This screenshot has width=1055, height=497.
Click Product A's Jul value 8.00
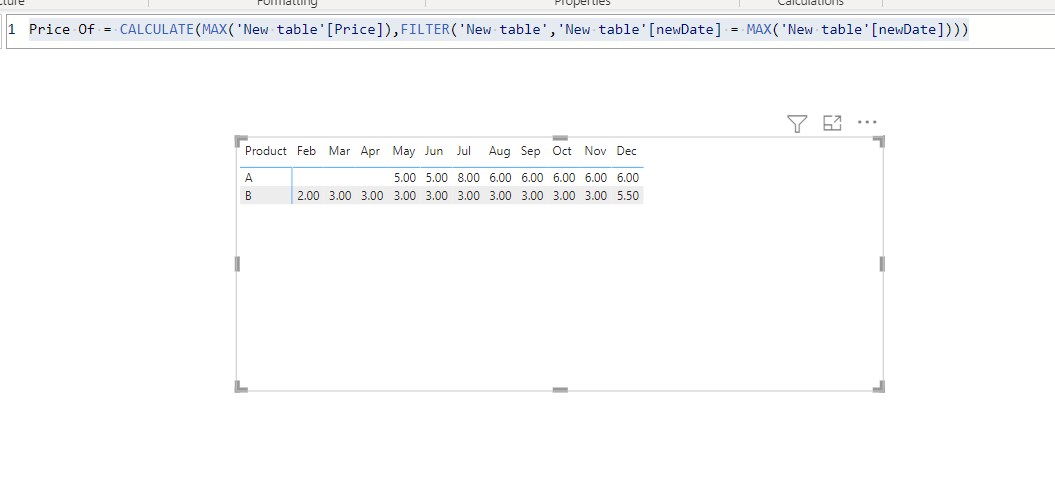tap(468, 178)
